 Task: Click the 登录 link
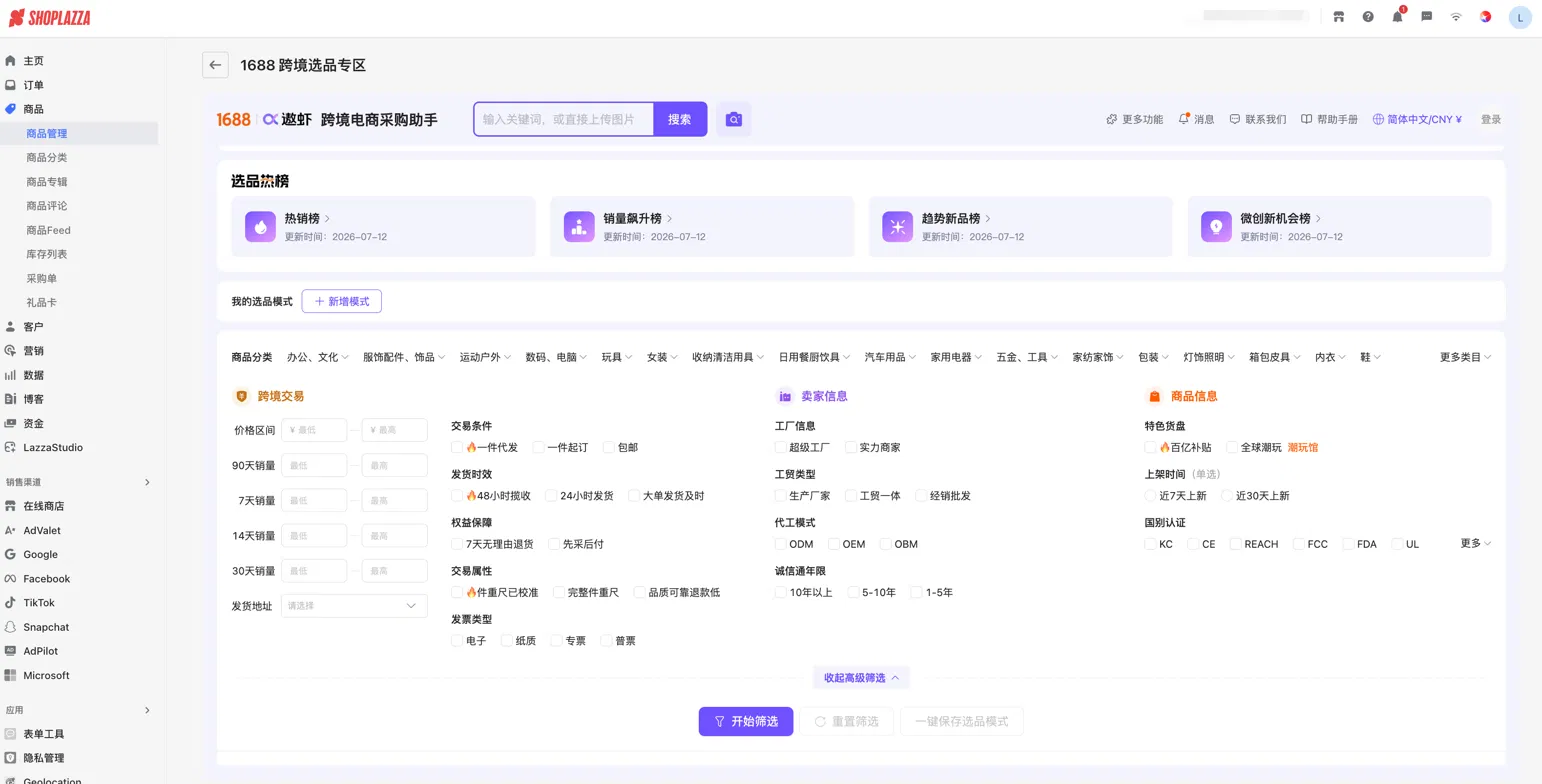1491,119
